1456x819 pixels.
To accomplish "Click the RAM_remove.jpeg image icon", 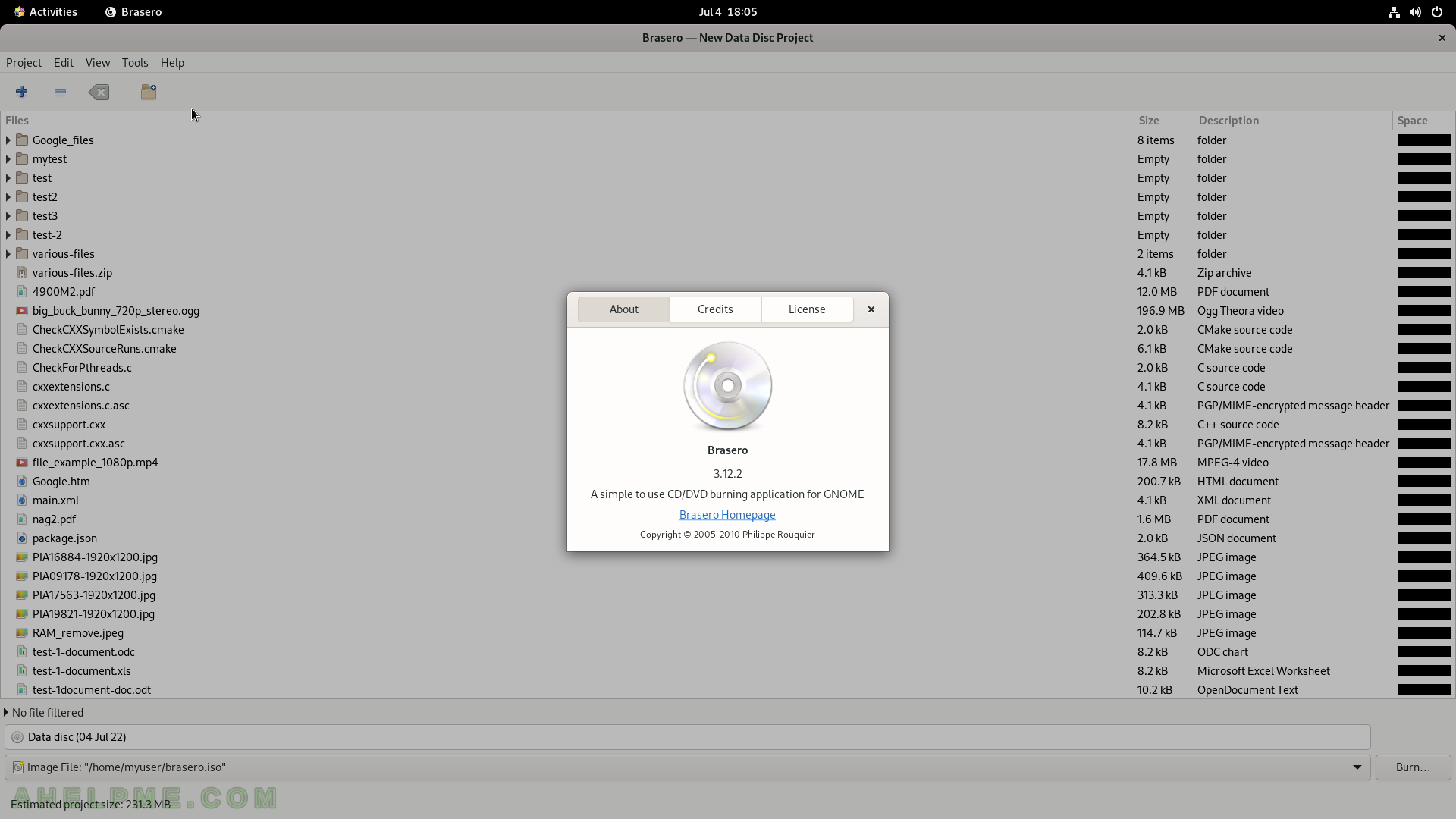I will 22,632.
